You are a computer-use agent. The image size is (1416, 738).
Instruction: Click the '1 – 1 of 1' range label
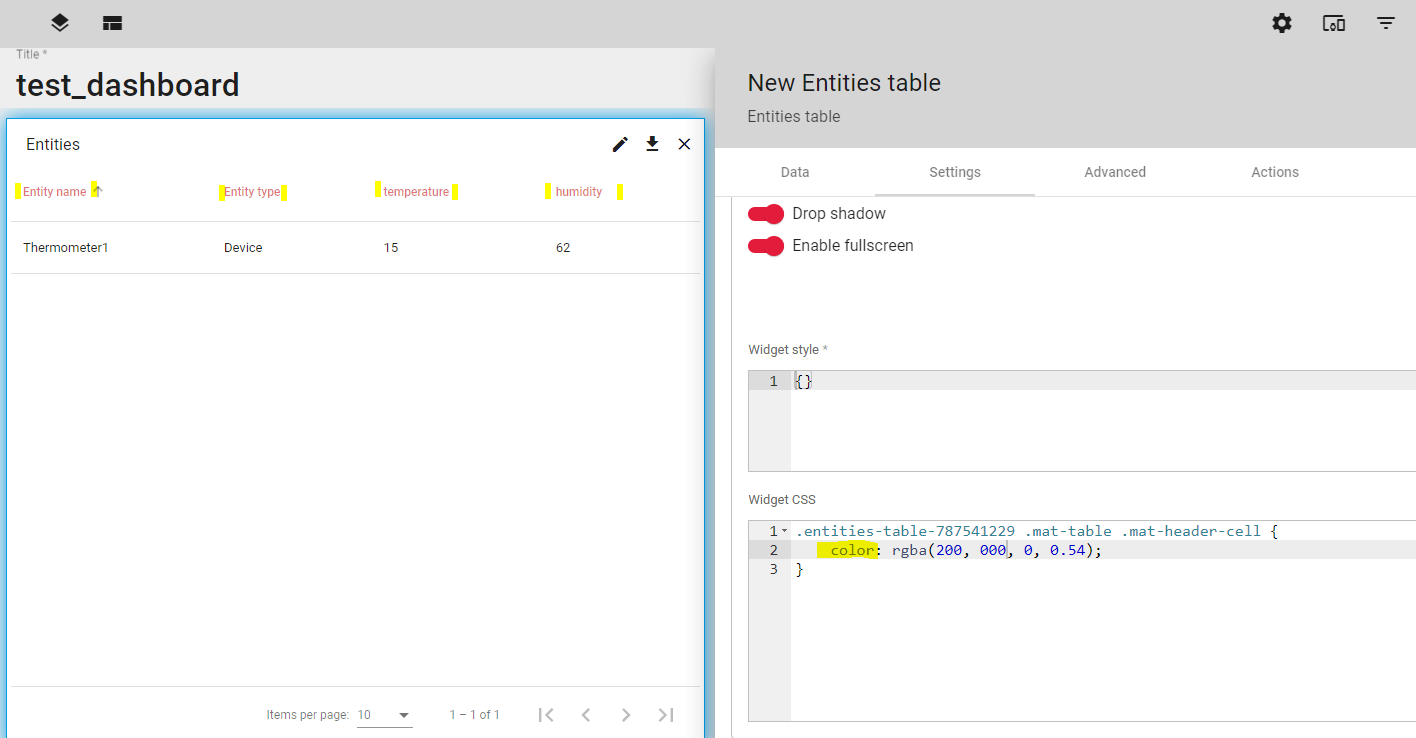tap(475, 715)
